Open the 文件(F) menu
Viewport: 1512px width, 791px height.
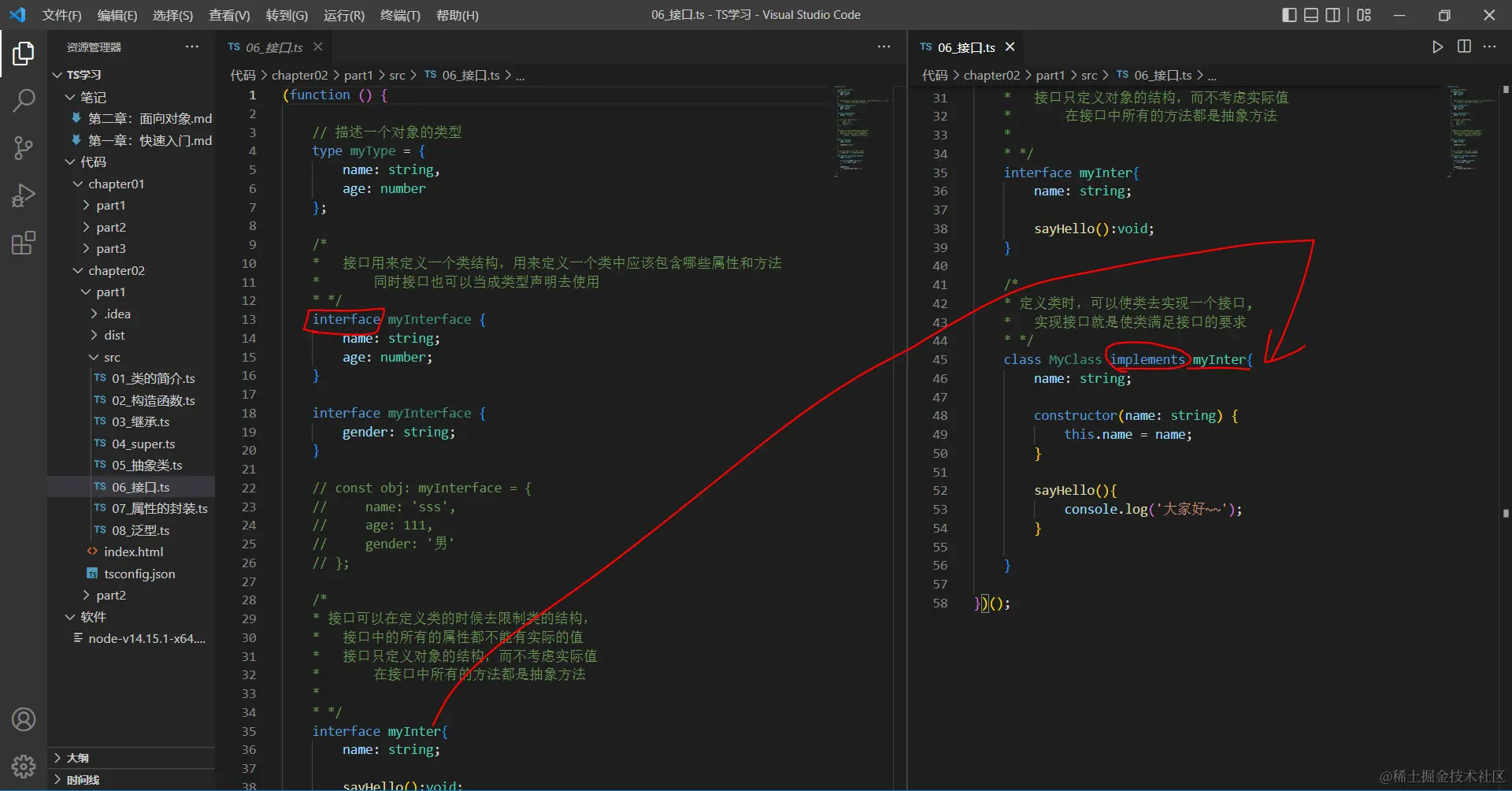(x=61, y=15)
